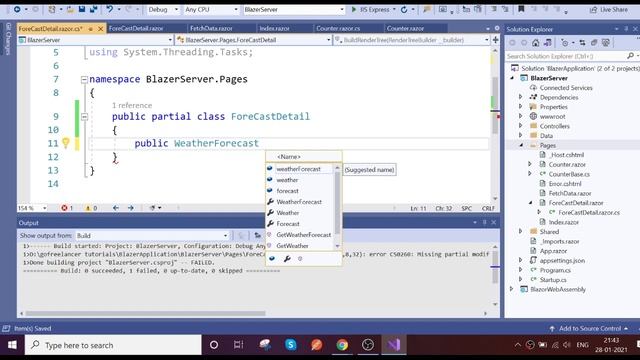Switch to ForeCastDetail.razor tab
Image resolution: width=640 pixels, height=360 pixels.
[x=136, y=28]
